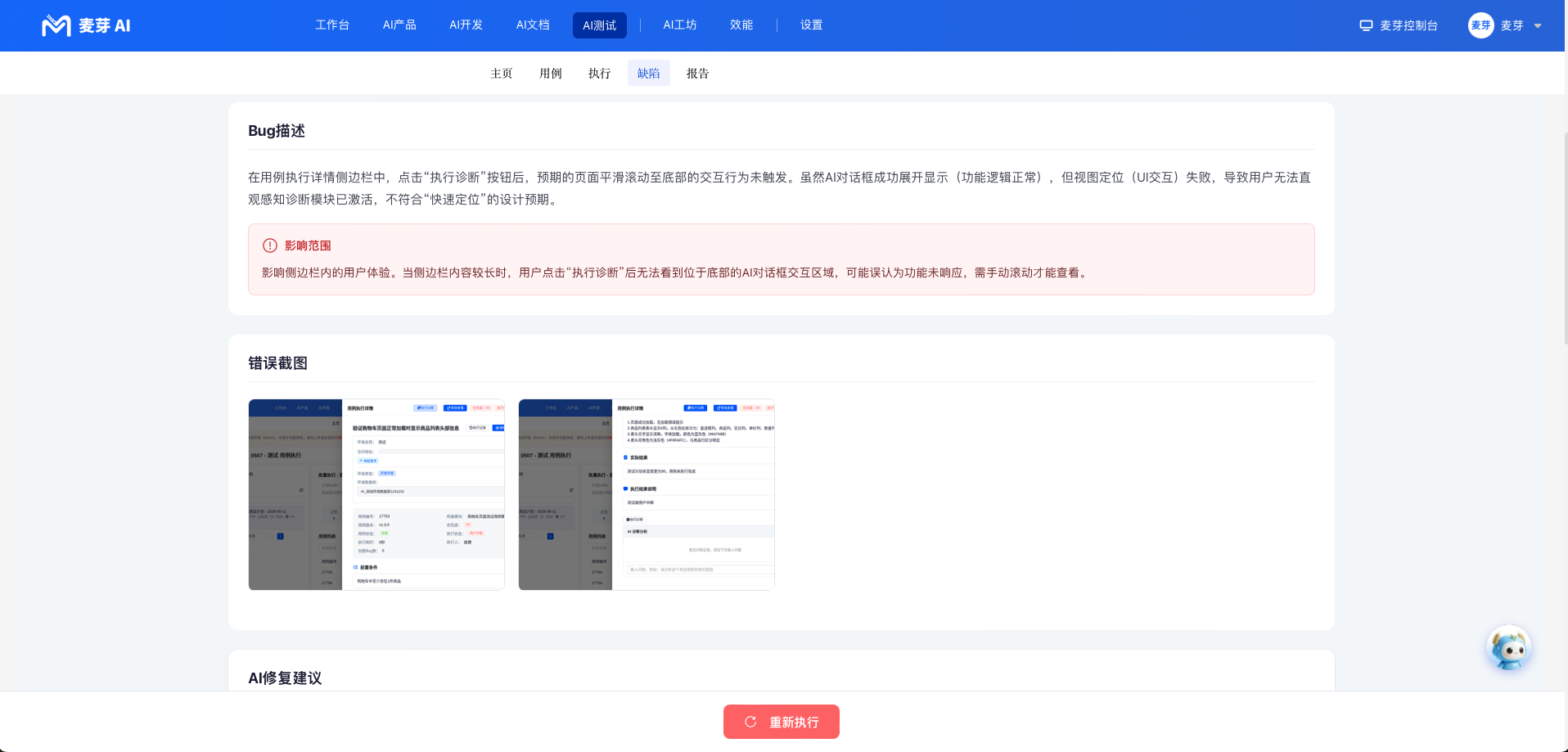Open the AI开发 menu

tap(466, 25)
